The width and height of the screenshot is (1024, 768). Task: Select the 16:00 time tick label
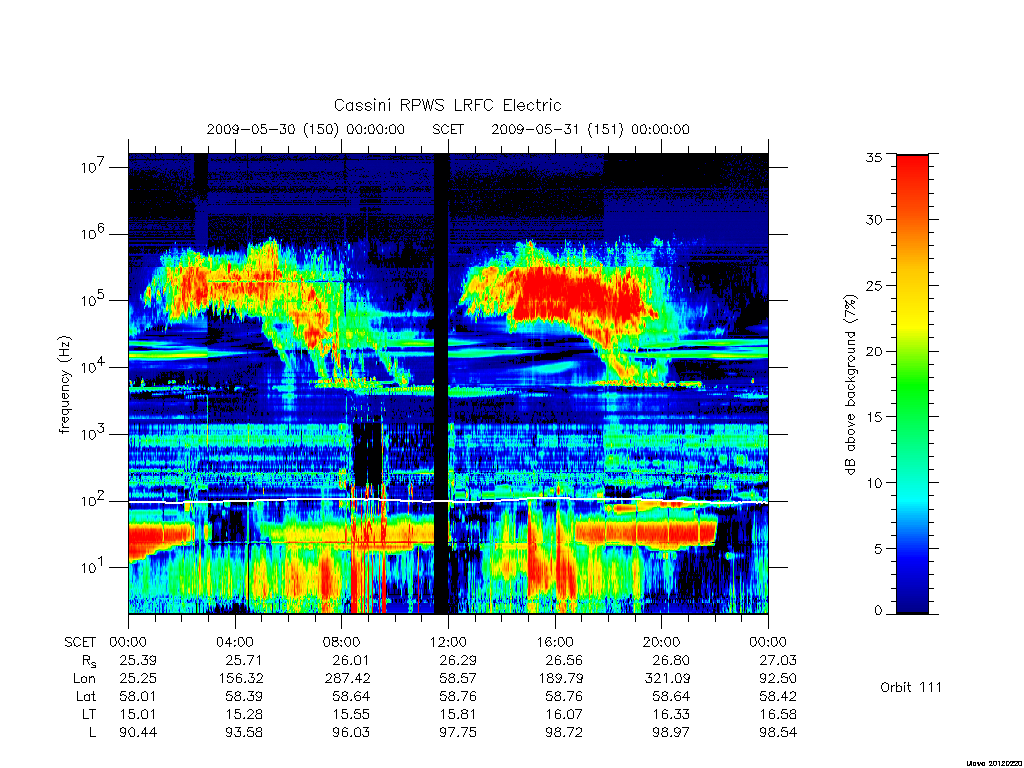click(x=555, y=642)
